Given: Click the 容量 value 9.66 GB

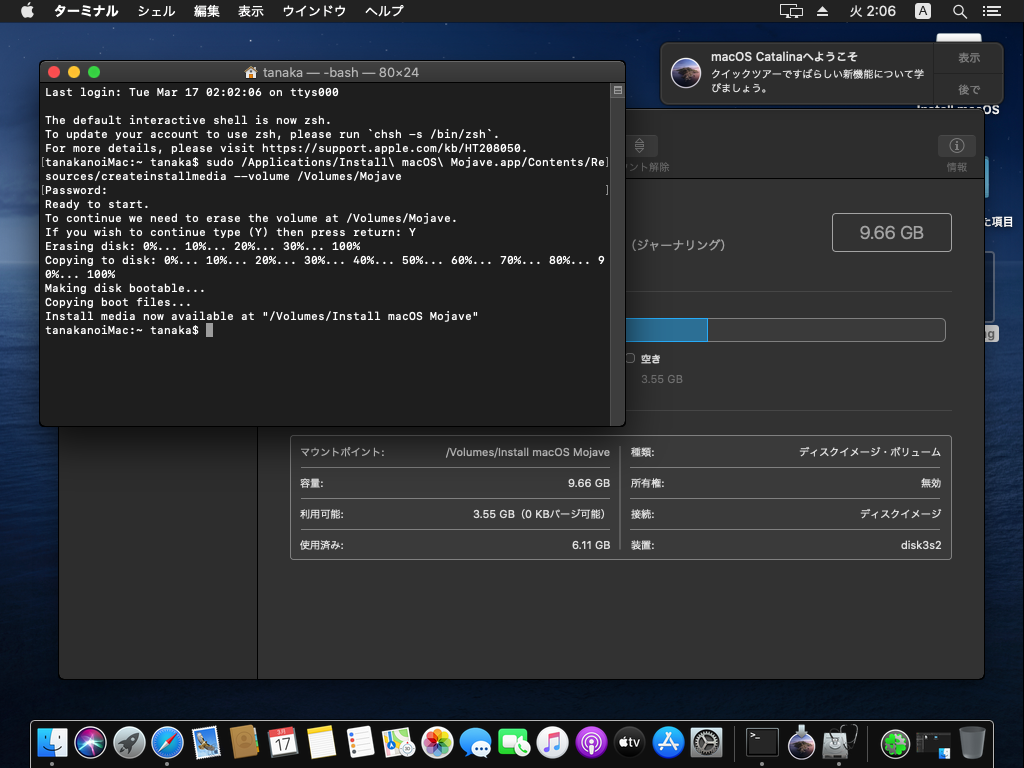Looking at the screenshot, I should [588, 483].
